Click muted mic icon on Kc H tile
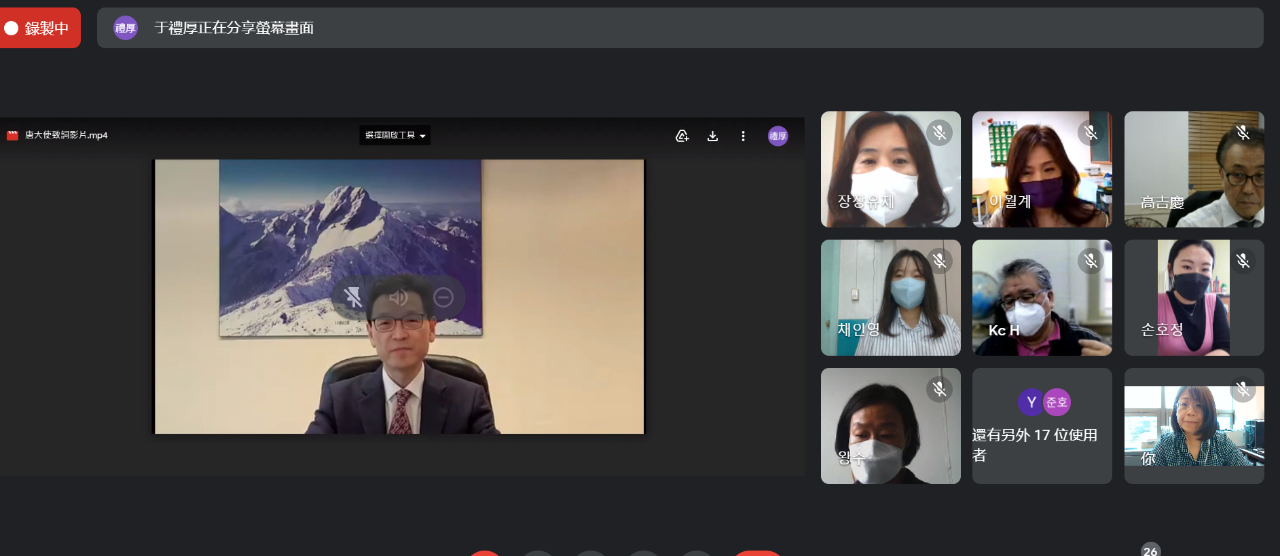This screenshot has width=1280, height=556. (x=1090, y=261)
